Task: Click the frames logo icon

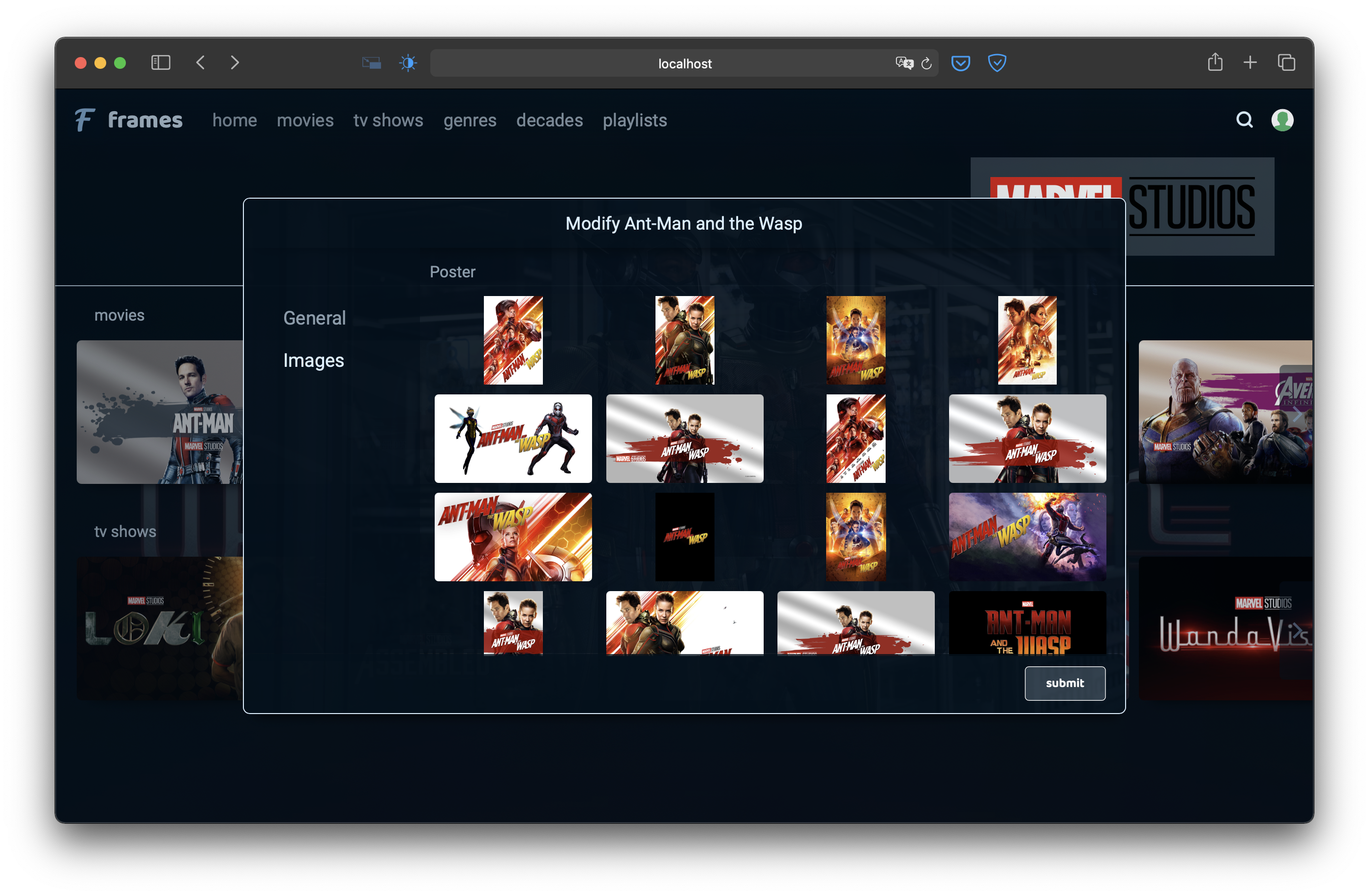Action: [85, 119]
